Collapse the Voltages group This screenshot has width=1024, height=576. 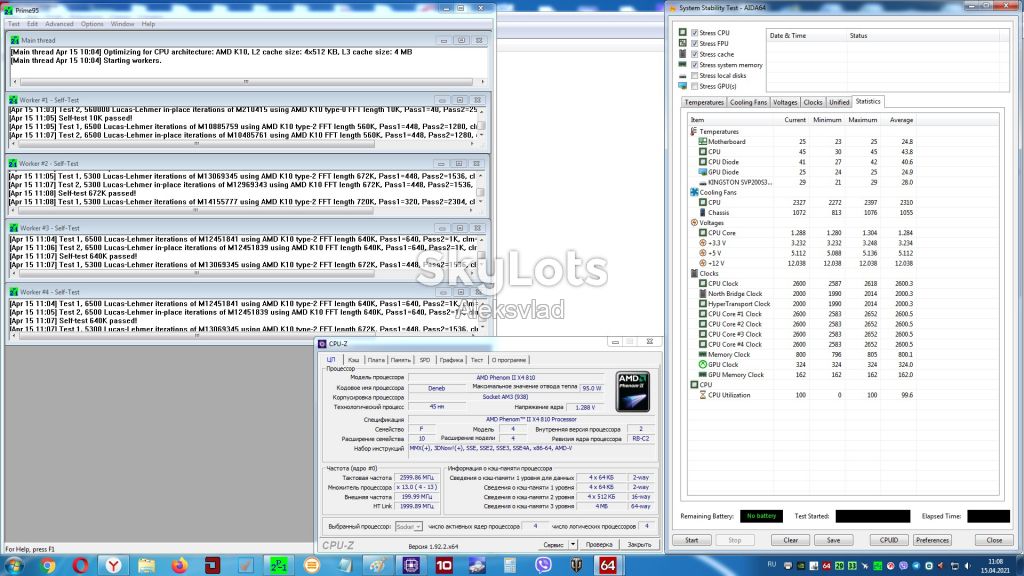(x=694, y=223)
